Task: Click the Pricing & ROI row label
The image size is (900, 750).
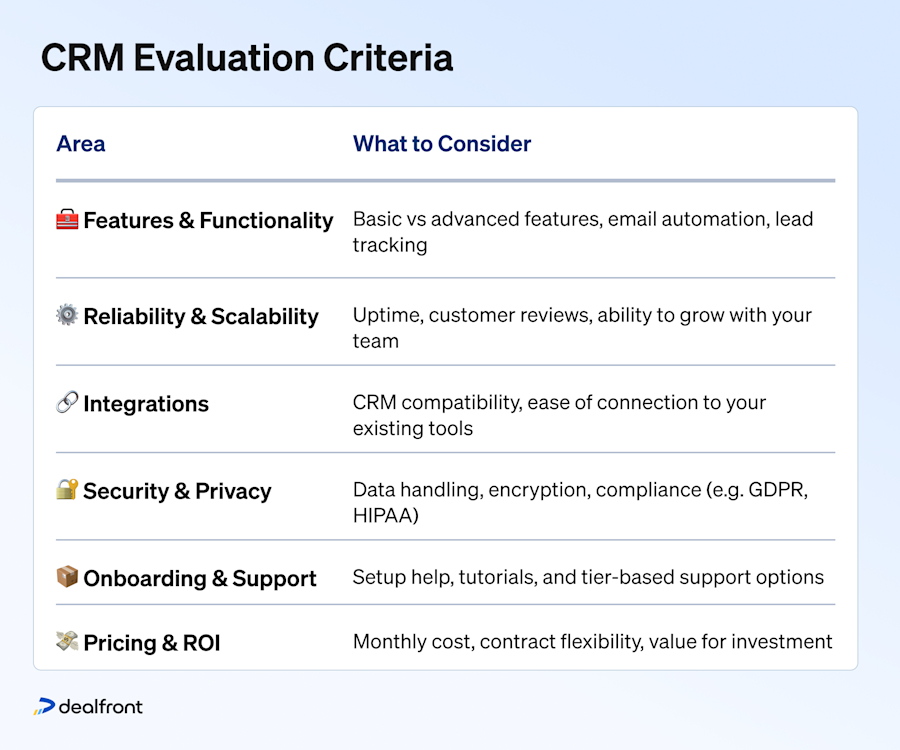Action: click(150, 643)
